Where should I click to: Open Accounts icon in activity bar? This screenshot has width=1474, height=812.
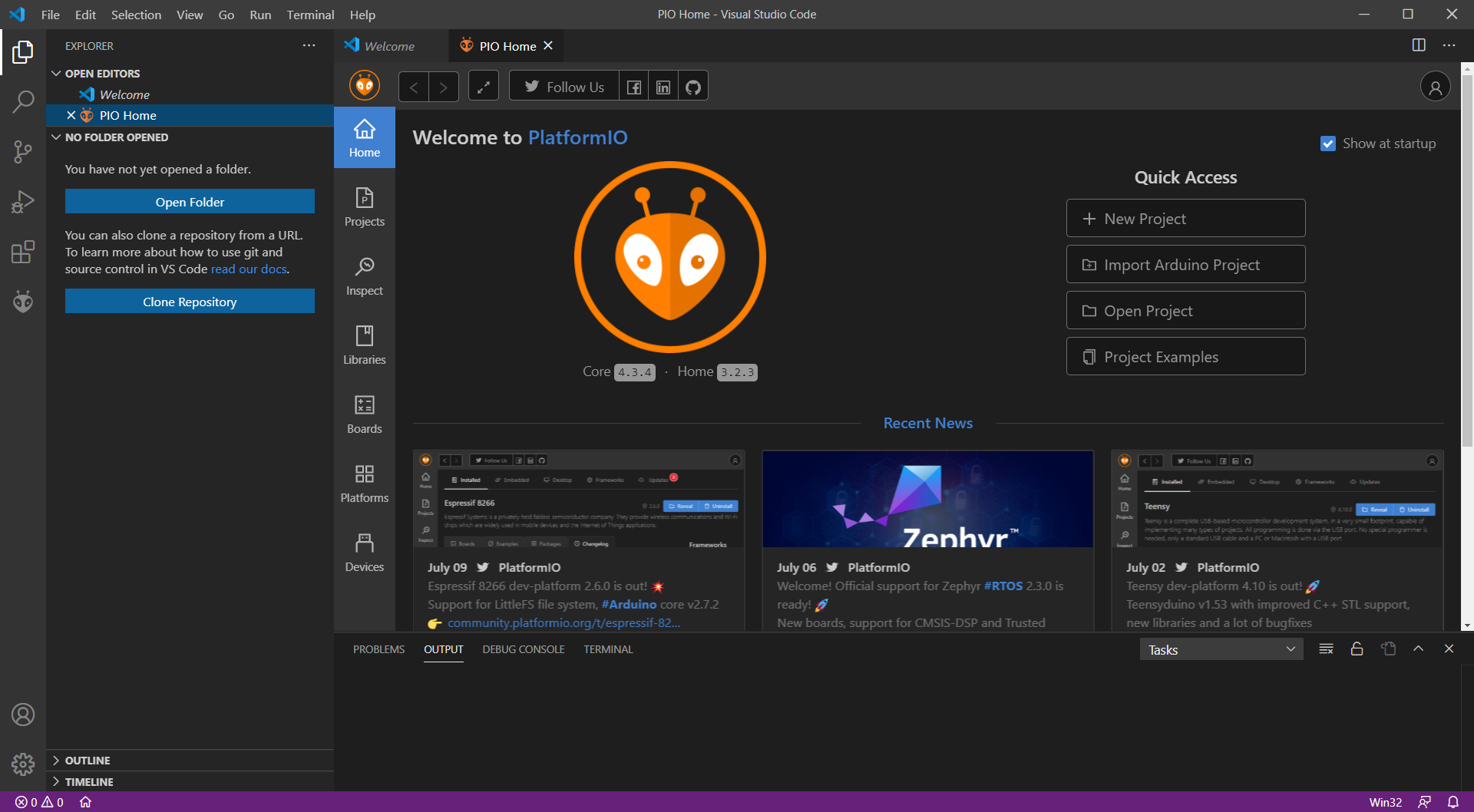tap(23, 715)
